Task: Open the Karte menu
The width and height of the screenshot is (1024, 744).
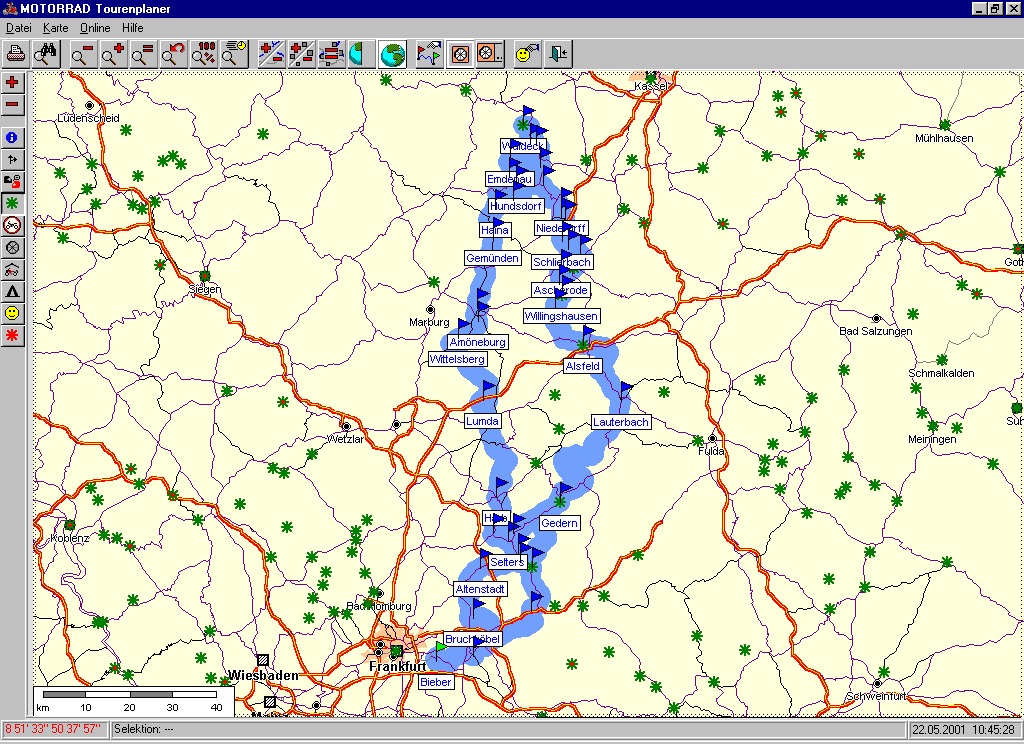Action: tap(55, 28)
